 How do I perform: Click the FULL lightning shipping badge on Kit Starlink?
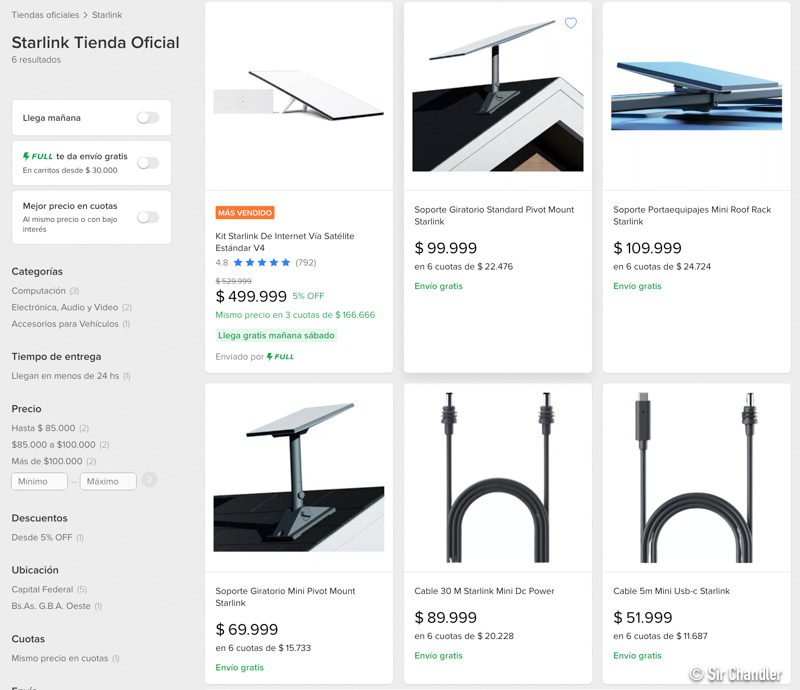(280, 357)
